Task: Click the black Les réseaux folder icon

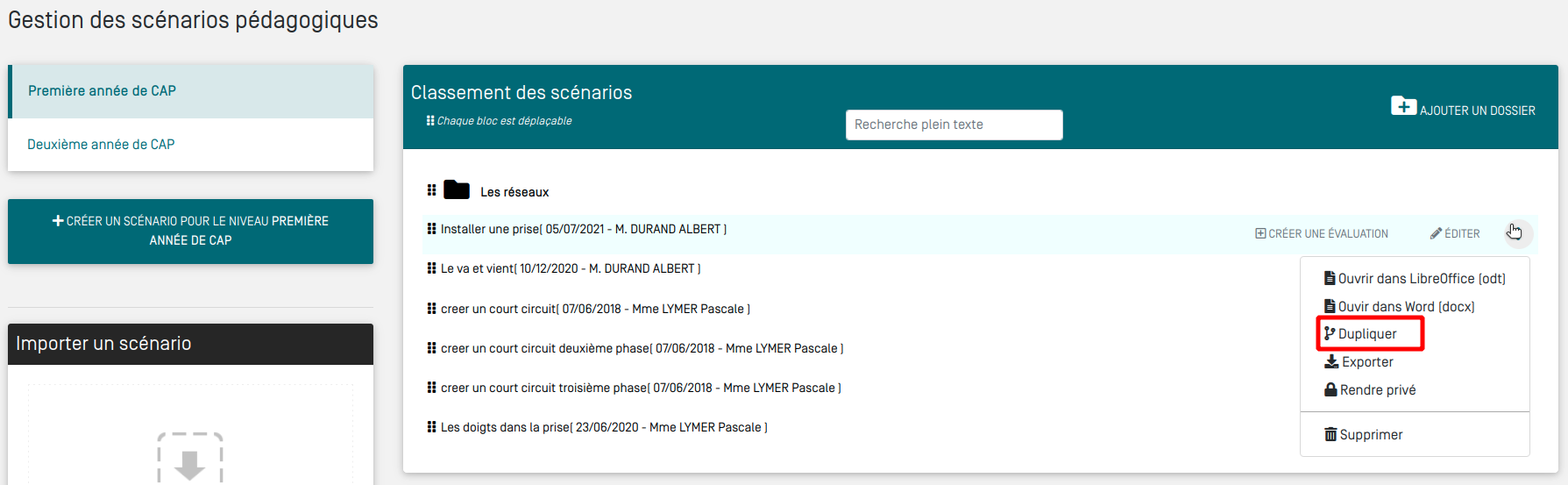Action: pyautogui.click(x=456, y=189)
